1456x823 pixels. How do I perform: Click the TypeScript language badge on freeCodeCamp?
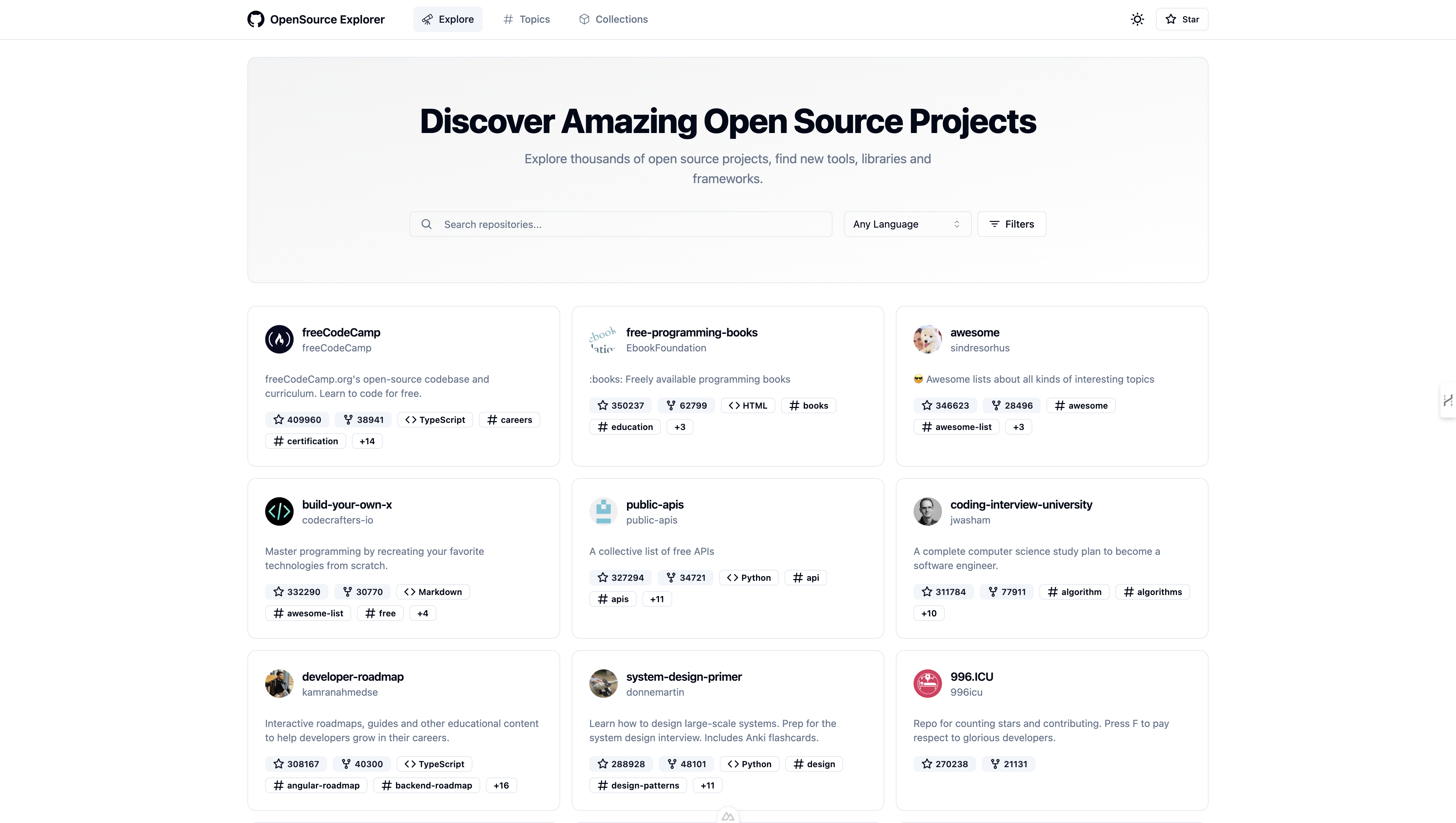tap(435, 420)
